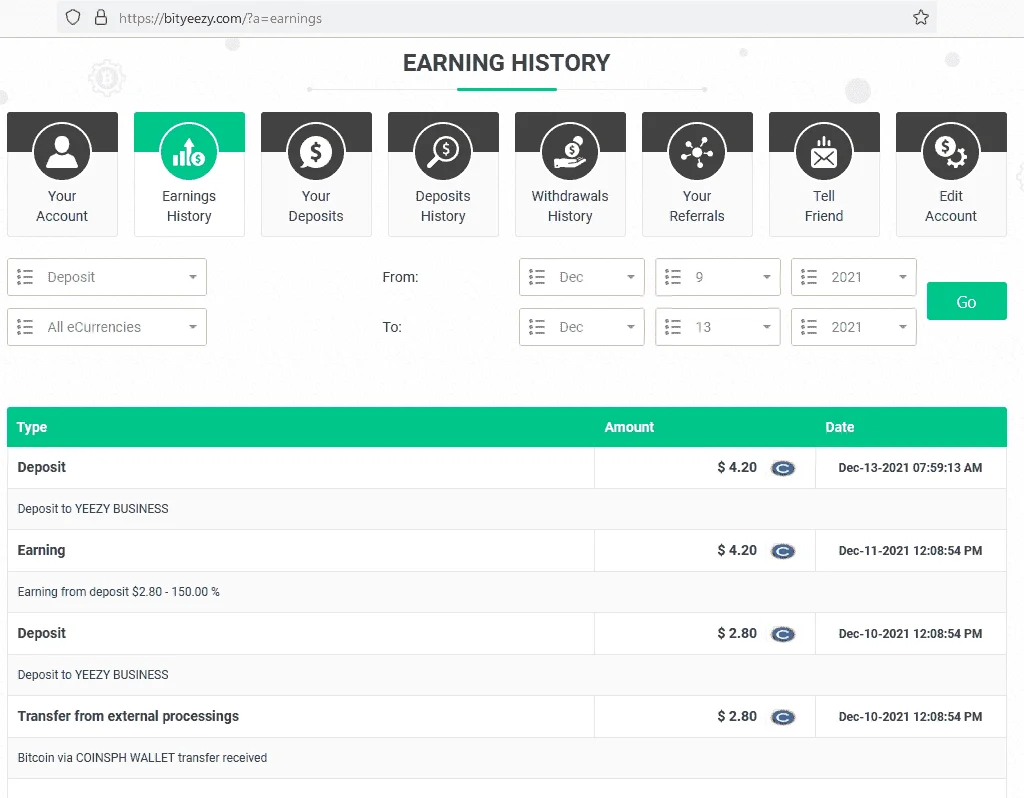Switch to Deposits History tab label
1024x798 pixels.
[x=443, y=206]
